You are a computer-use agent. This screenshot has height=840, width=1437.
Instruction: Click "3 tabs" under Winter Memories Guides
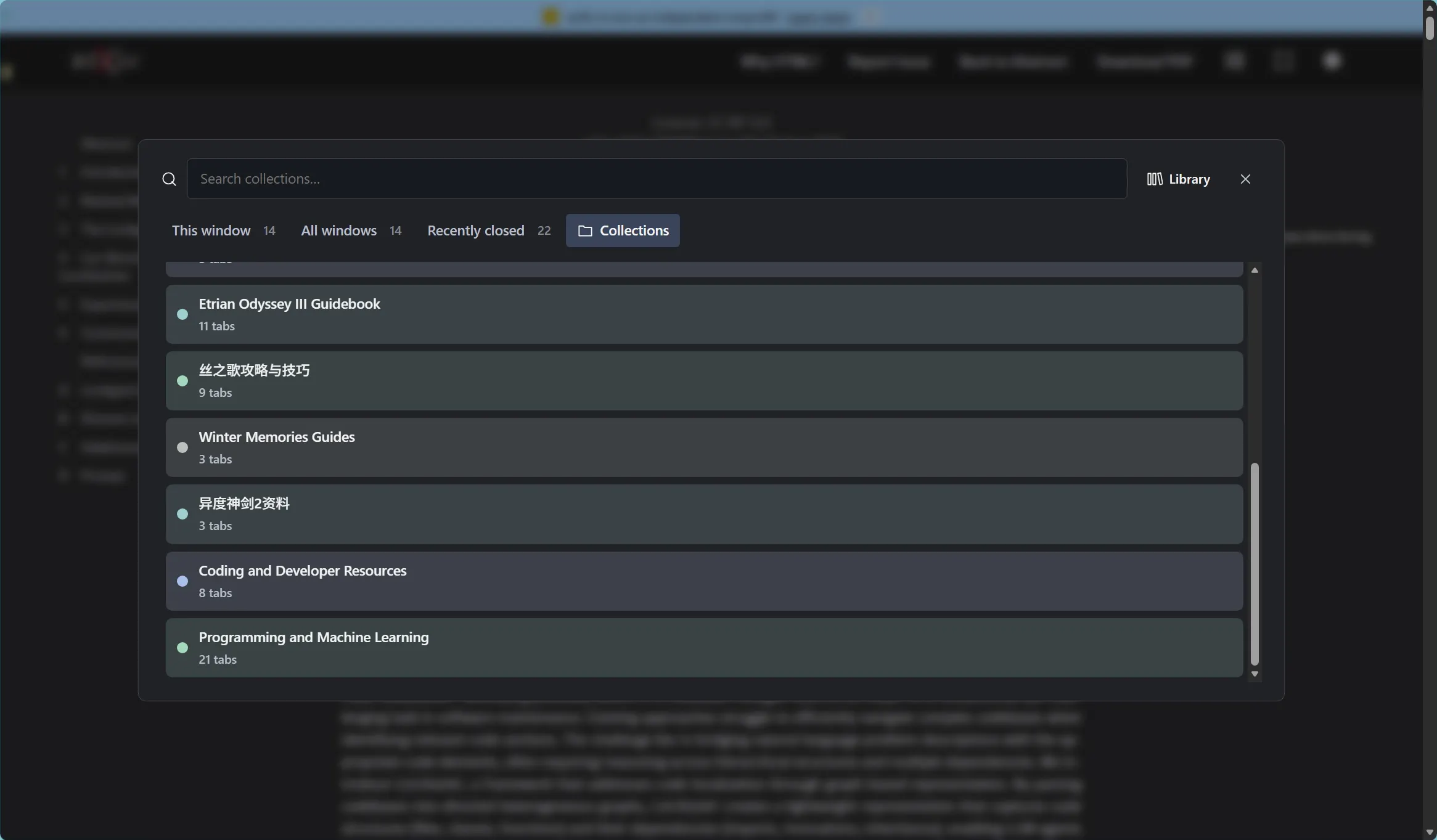pos(215,459)
